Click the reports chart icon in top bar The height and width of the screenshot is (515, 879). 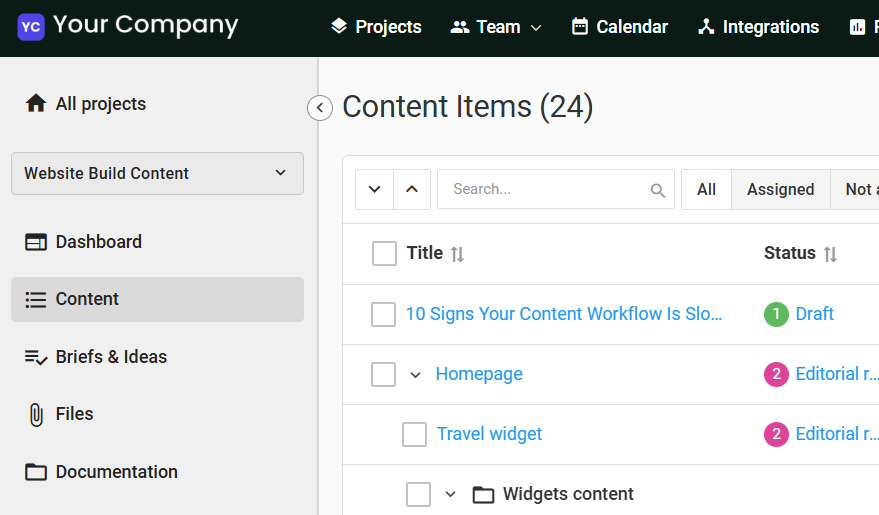click(857, 27)
